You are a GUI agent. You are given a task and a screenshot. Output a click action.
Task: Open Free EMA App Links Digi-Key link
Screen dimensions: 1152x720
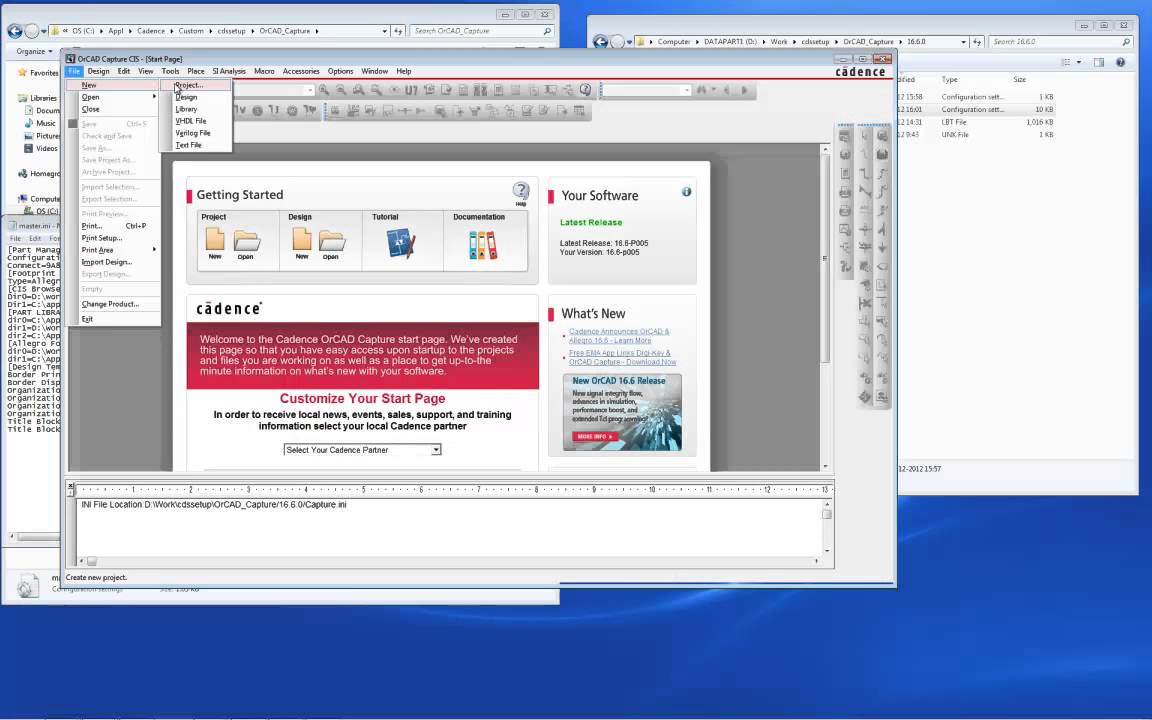click(x=622, y=357)
